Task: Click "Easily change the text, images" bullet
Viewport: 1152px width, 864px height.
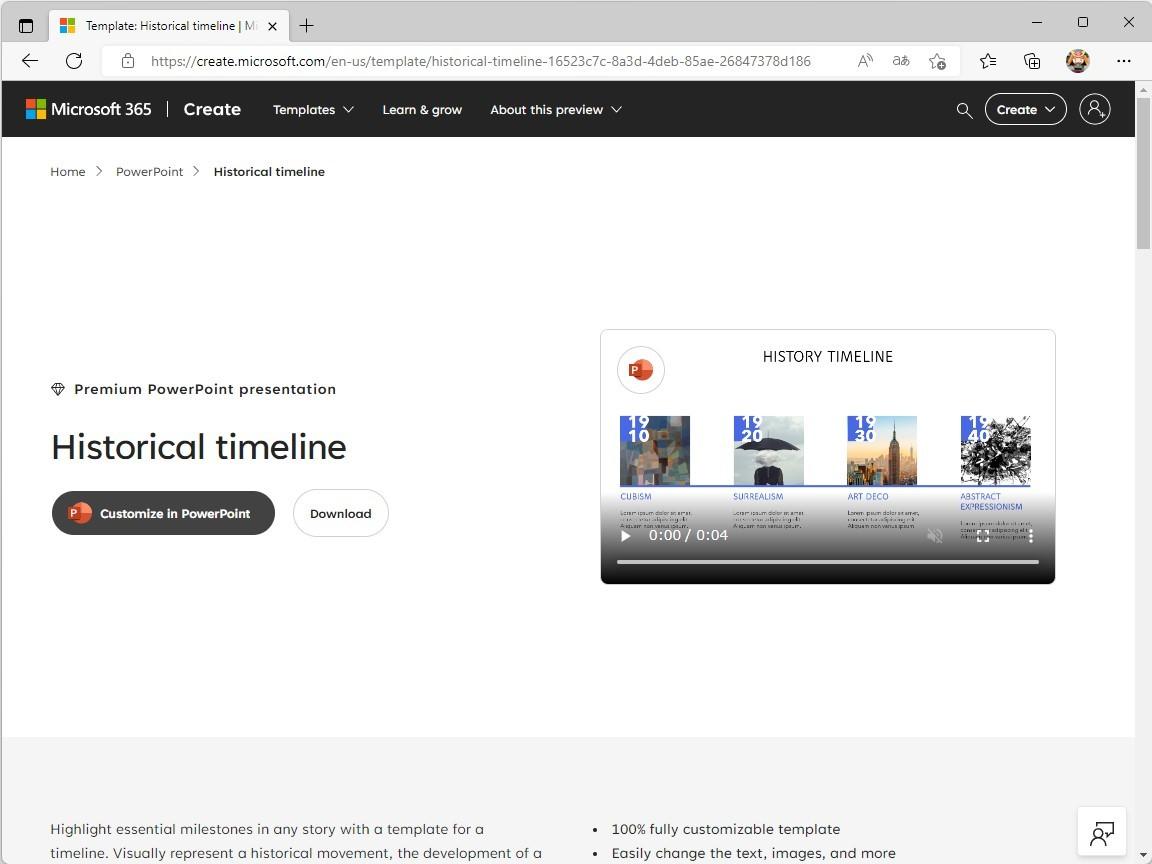Action: pyautogui.click(x=754, y=853)
